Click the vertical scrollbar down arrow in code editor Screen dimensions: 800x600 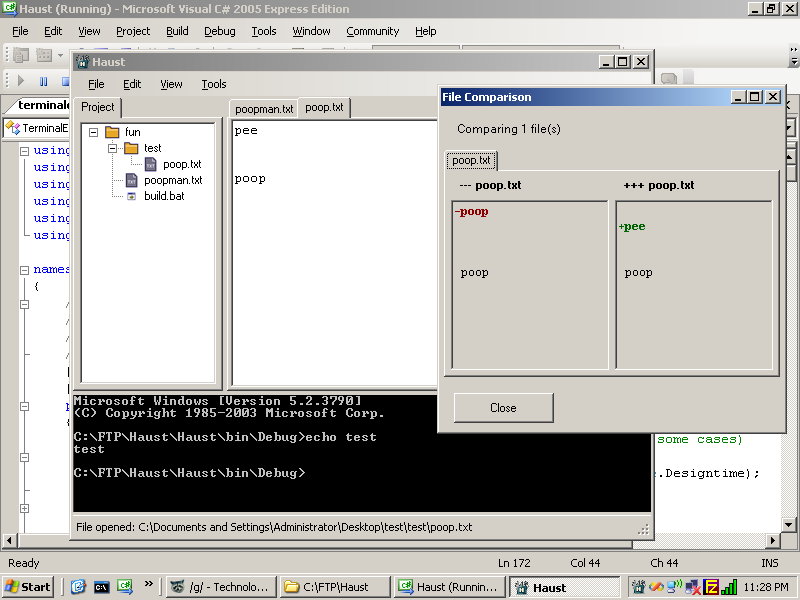[x=788, y=524]
